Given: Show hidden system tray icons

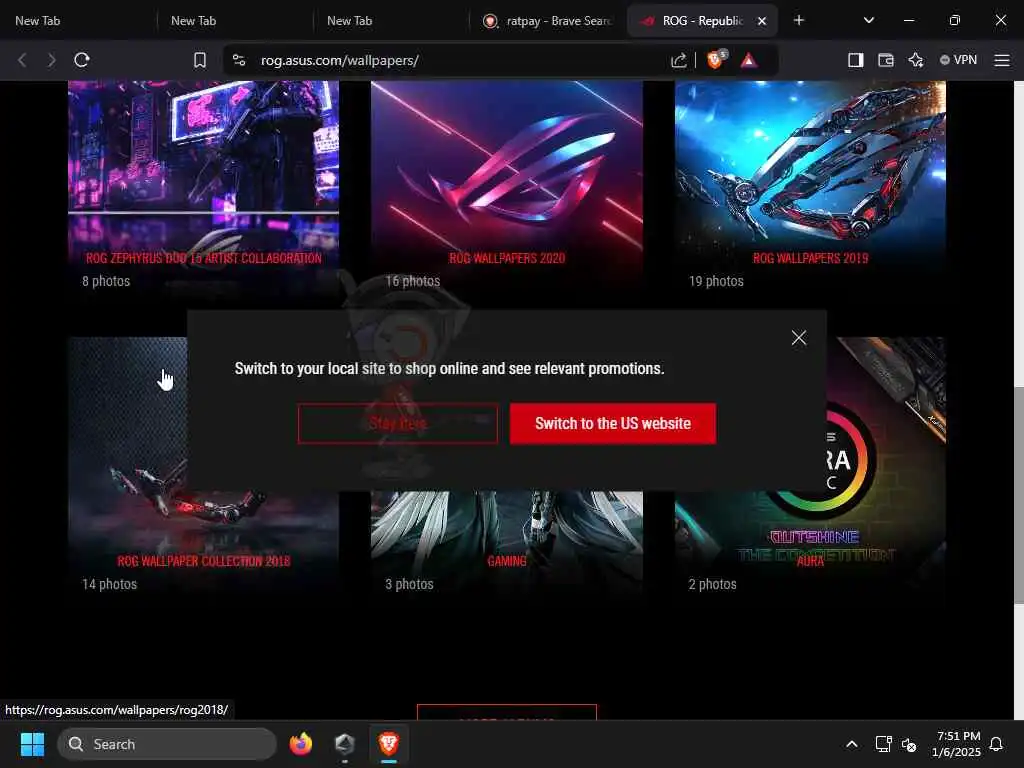Looking at the screenshot, I should [x=852, y=744].
